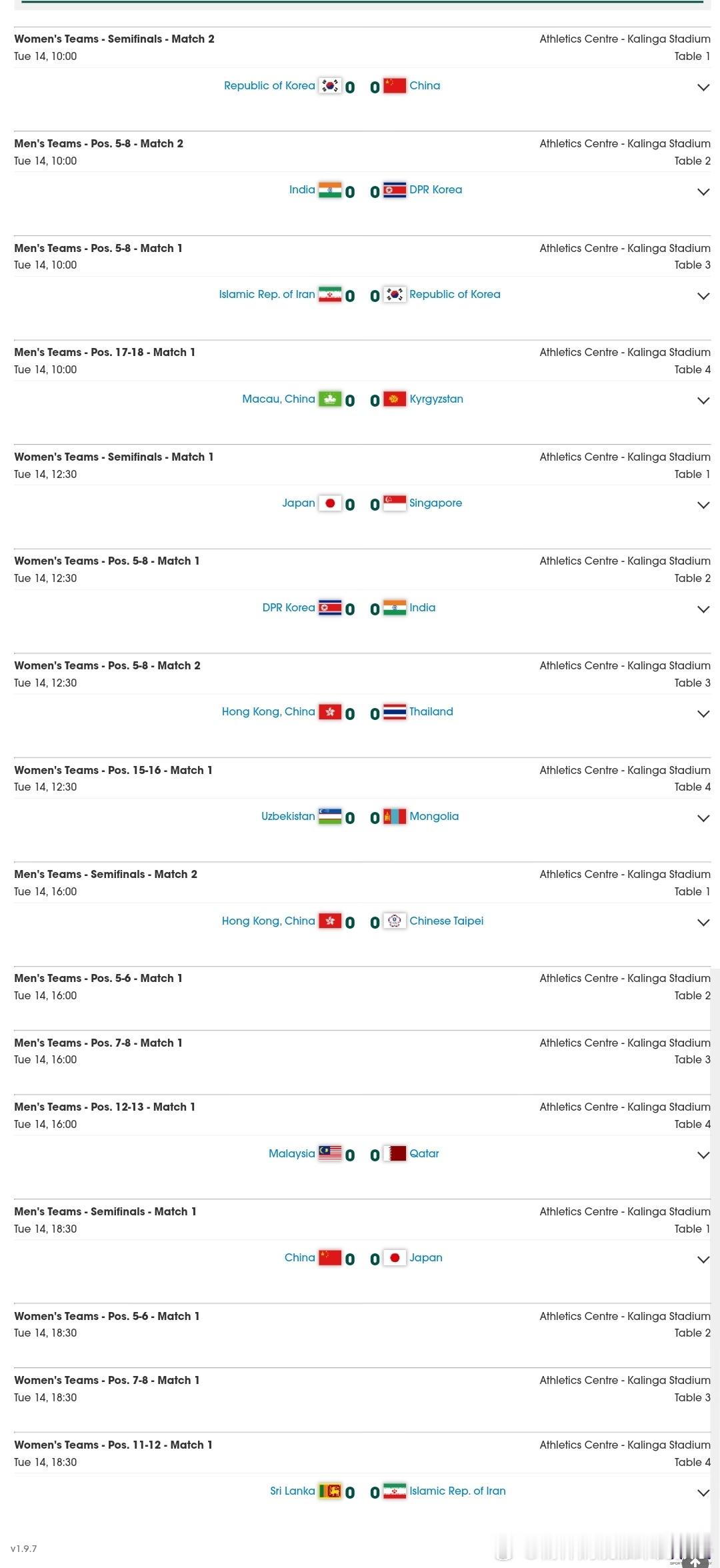Click DPR Korea flag in Men's Pos. 5-8 Match 2

[x=395, y=190]
